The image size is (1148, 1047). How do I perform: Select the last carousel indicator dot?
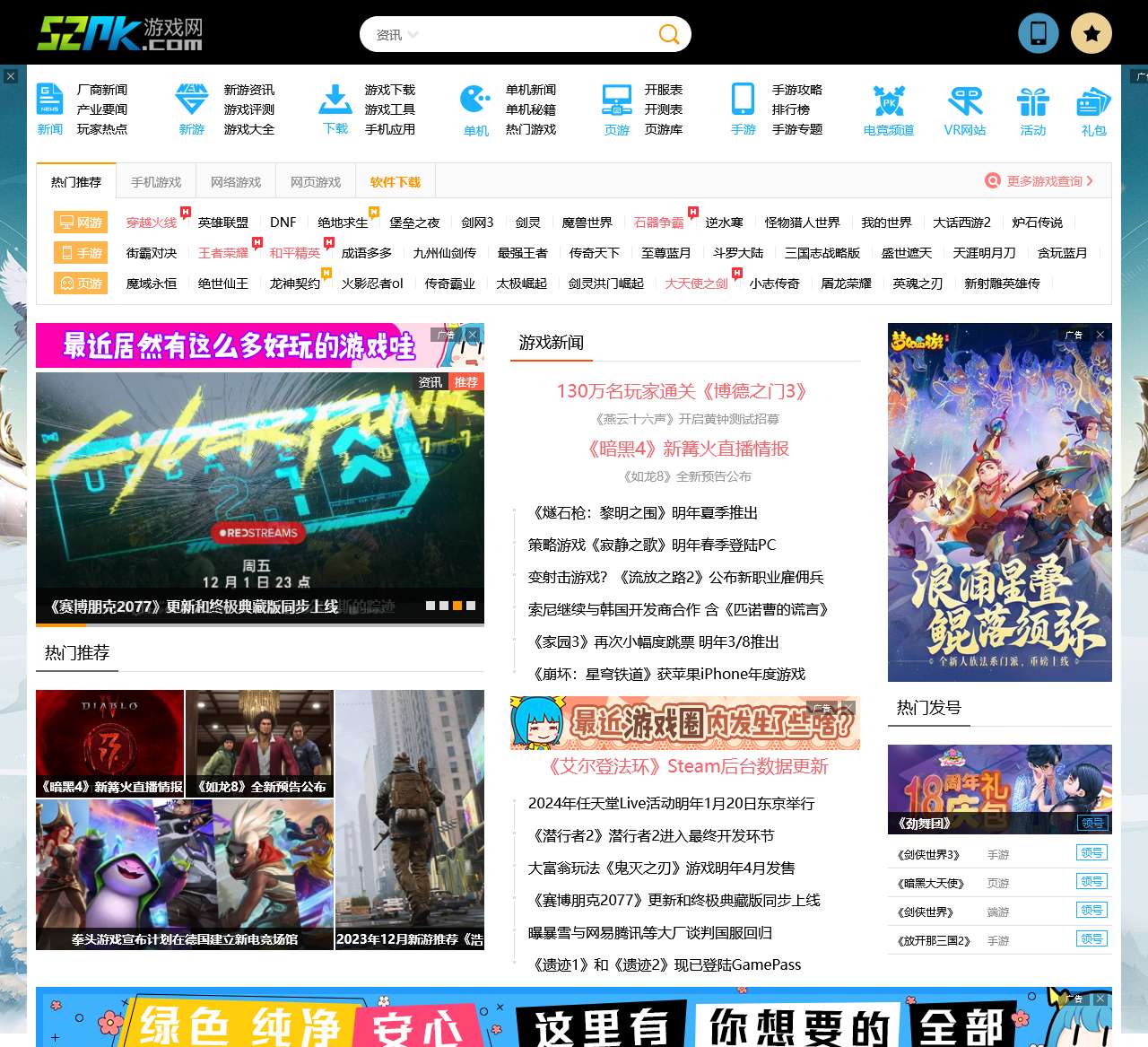471,606
